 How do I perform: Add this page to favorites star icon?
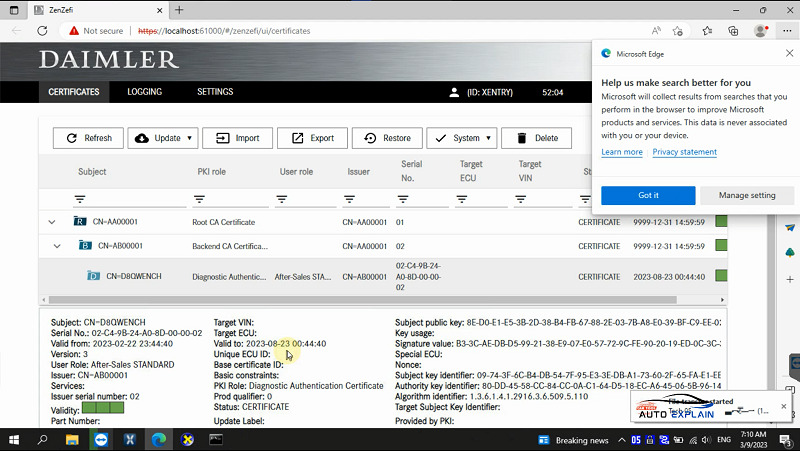point(678,31)
